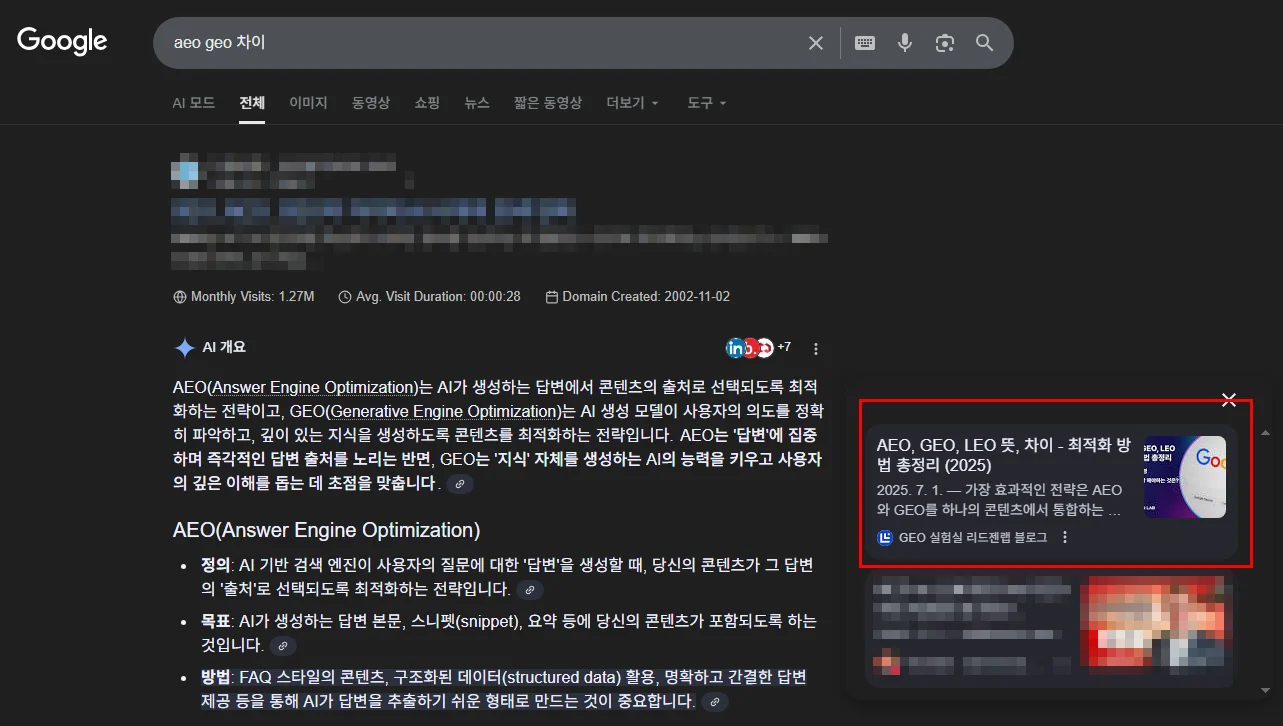1283x726 pixels.
Task: Open the LinkedIn source icon in AI Overview
Action: pyautogui.click(x=736, y=346)
